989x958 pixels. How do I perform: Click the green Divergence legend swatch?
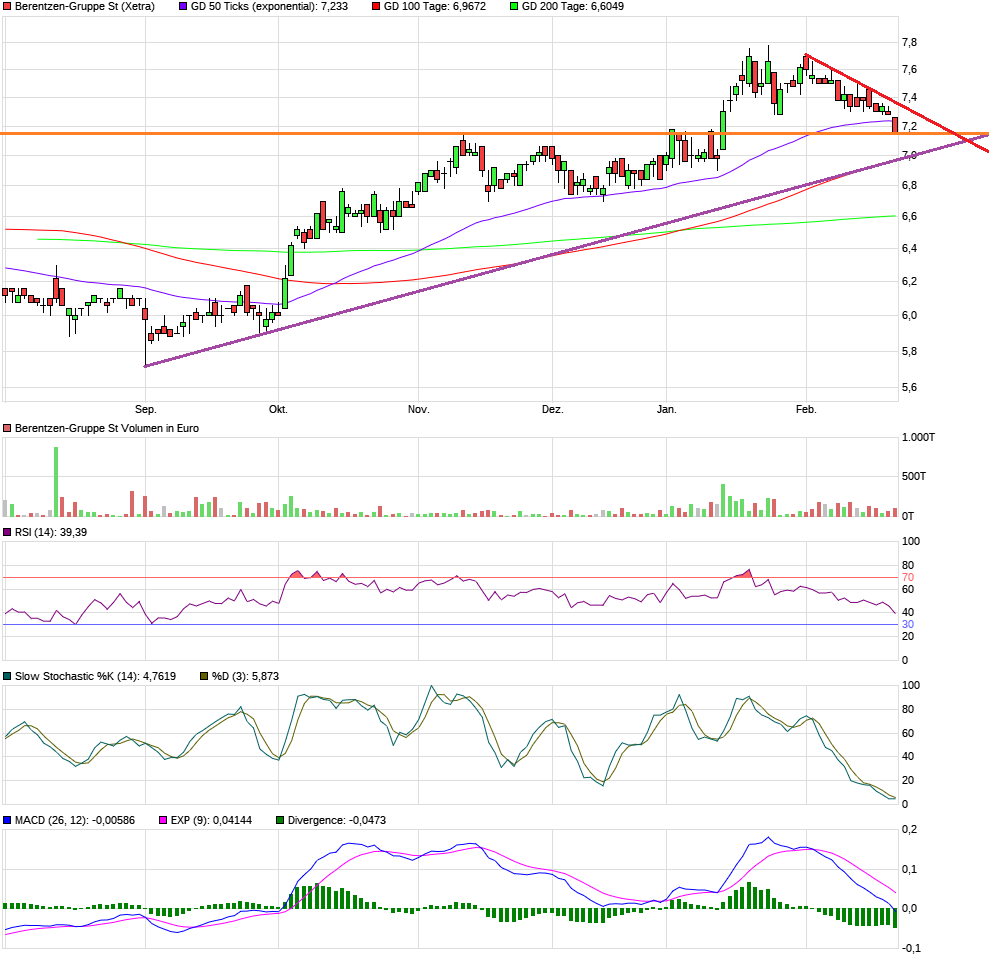coord(280,820)
